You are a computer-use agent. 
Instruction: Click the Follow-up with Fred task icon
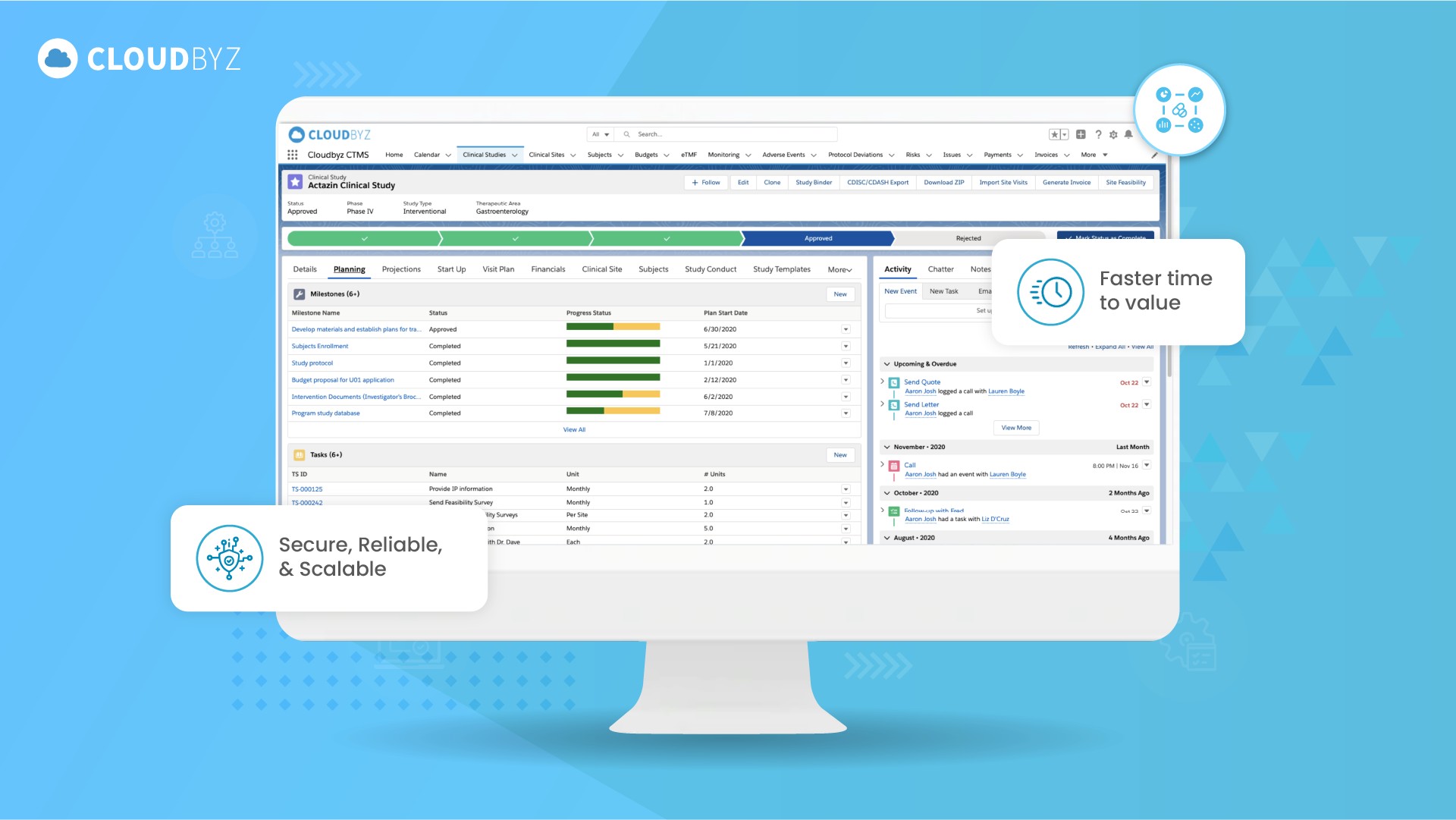click(894, 512)
